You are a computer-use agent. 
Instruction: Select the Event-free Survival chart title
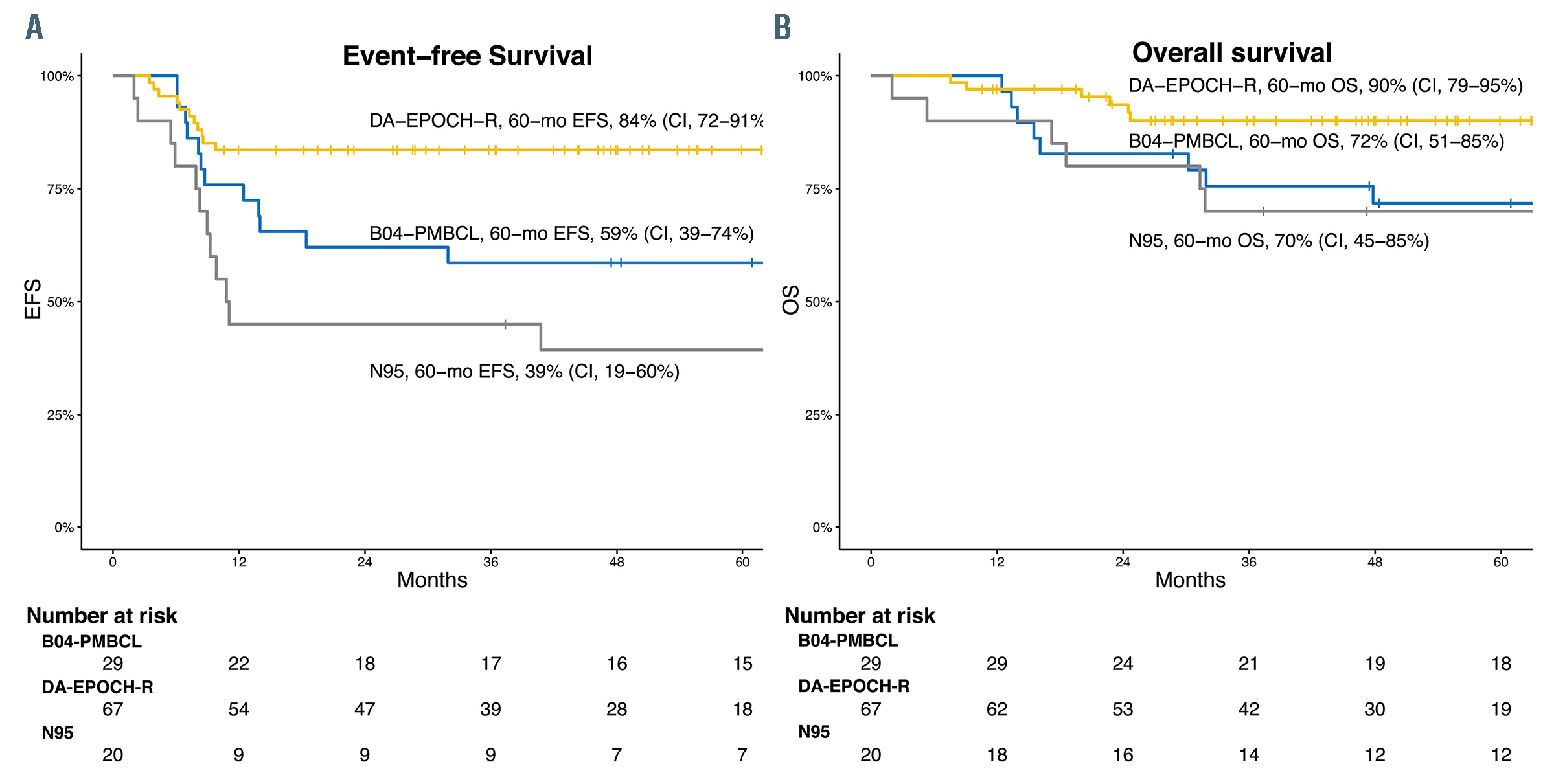click(x=467, y=56)
